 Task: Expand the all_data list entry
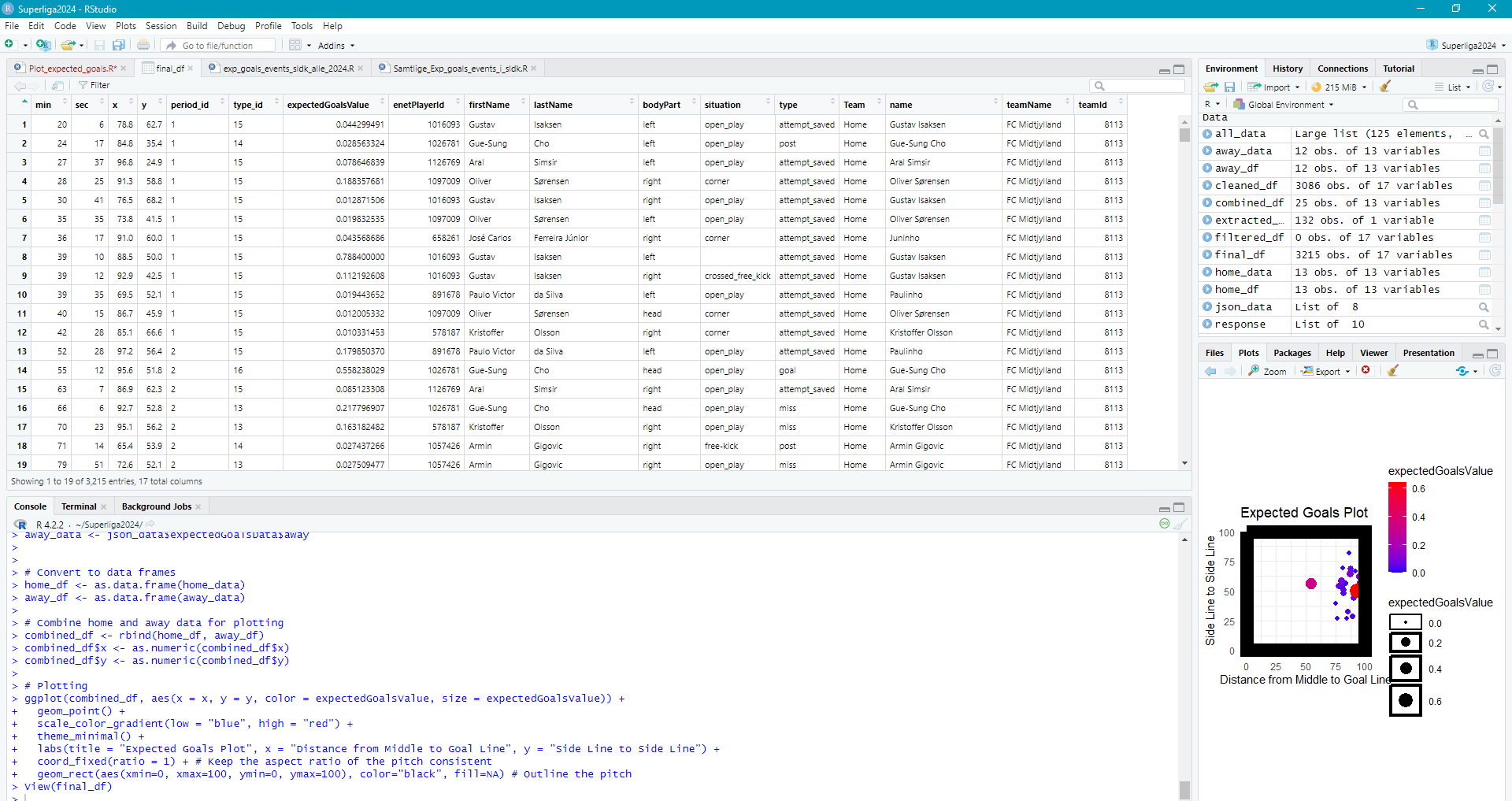1207,134
